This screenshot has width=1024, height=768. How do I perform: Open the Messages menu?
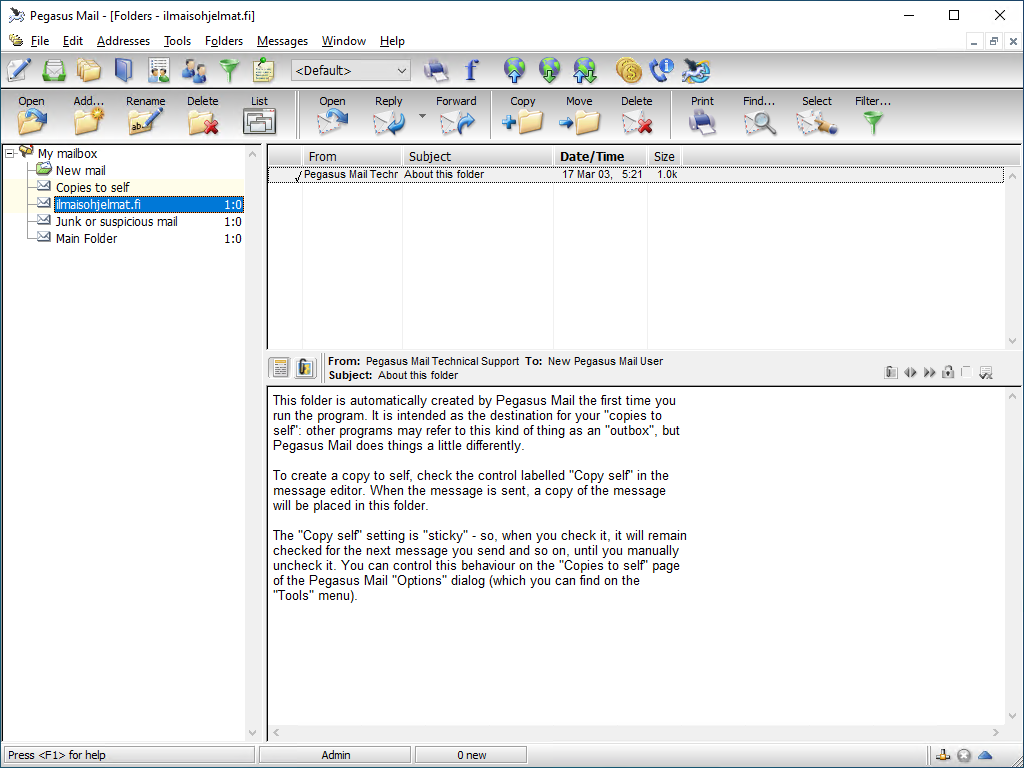pos(282,41)
